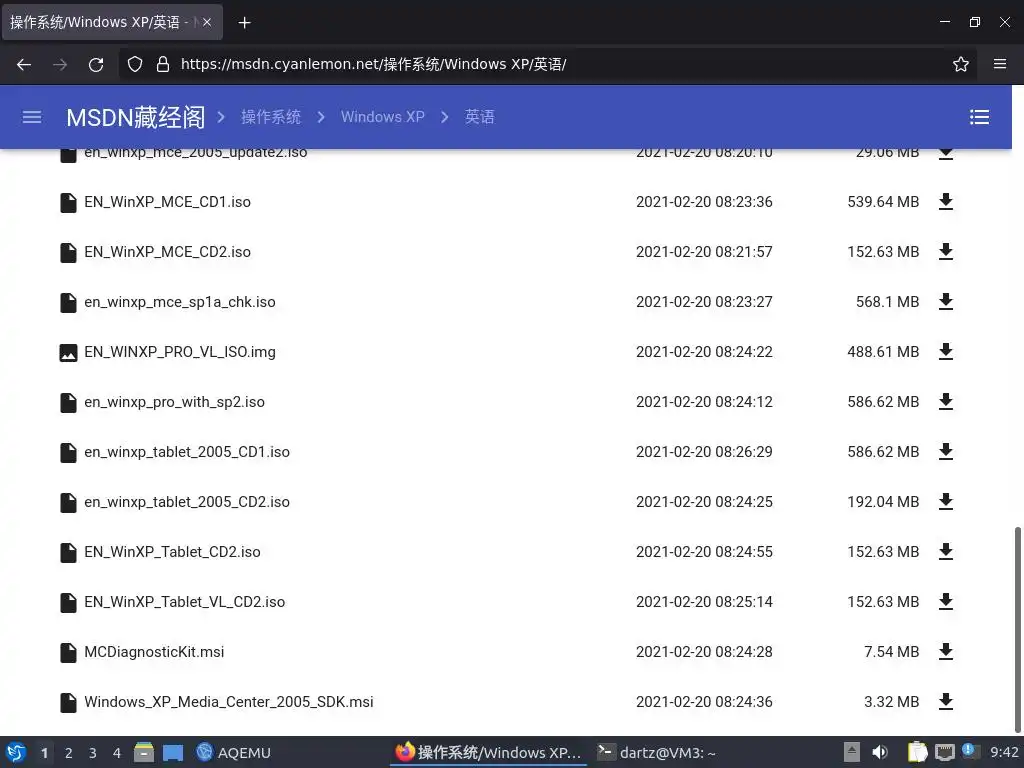This screenshot has width=1024, height=768.
Task: Click download icon for en_winxp_pro_with_sp2.iso
Action: (x=946, y=402)
